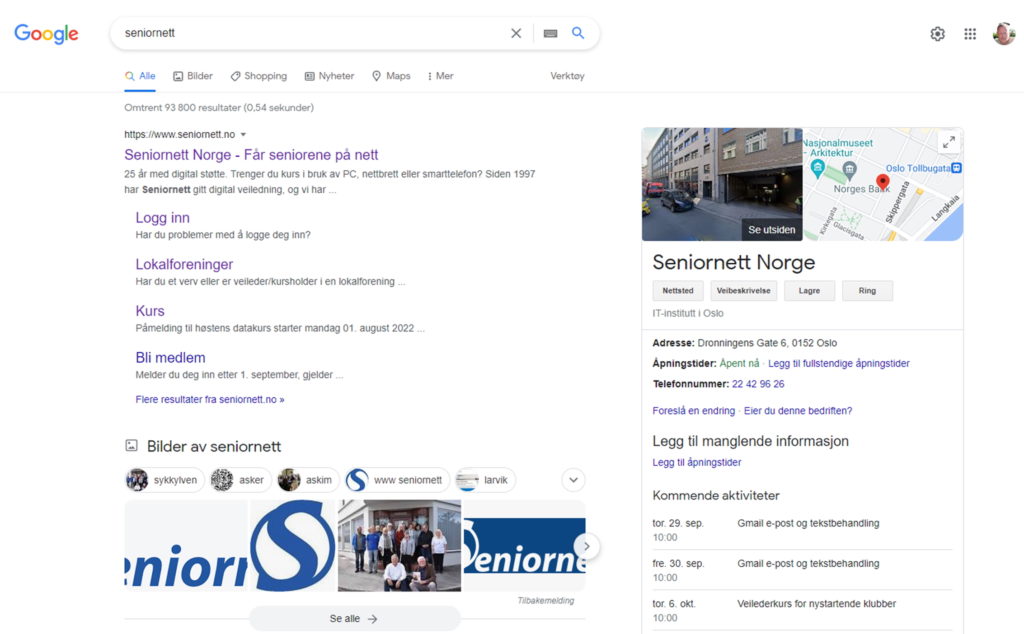
Task: Collapse the image chips with the chevron button
Action: point(573,480)
